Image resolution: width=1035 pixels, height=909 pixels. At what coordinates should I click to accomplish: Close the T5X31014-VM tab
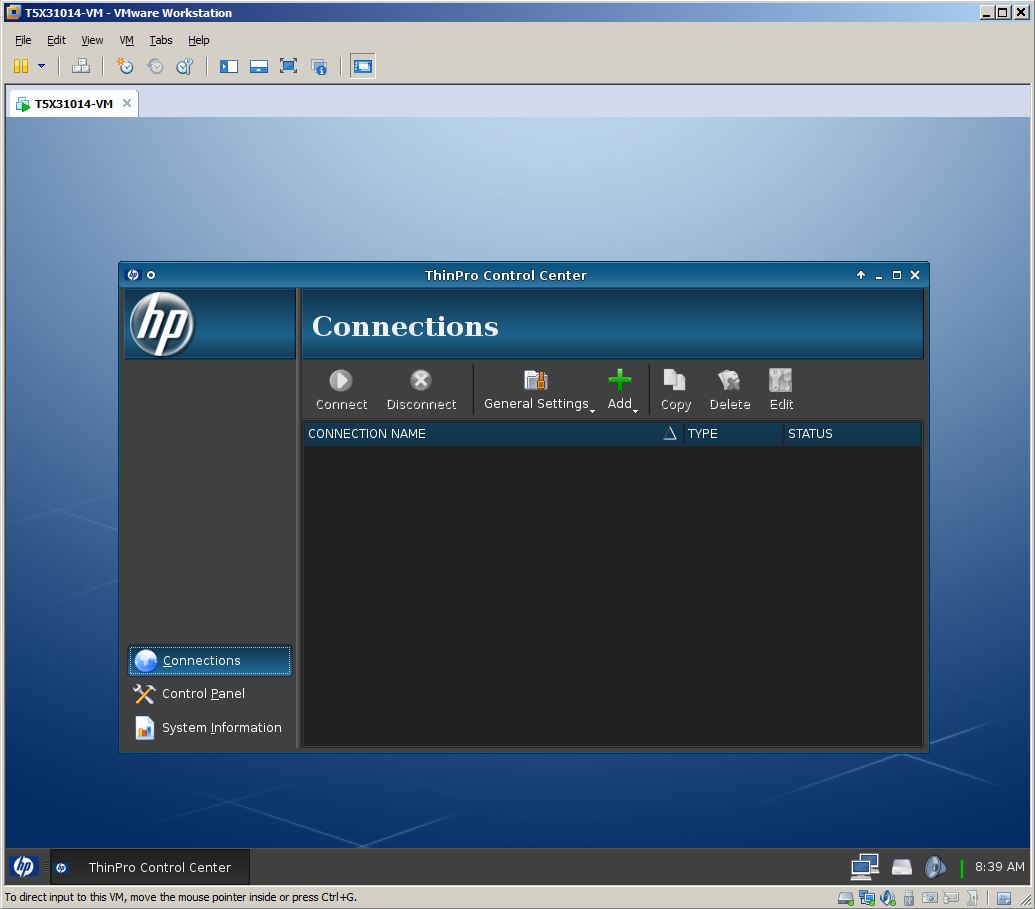pos(127,103)
